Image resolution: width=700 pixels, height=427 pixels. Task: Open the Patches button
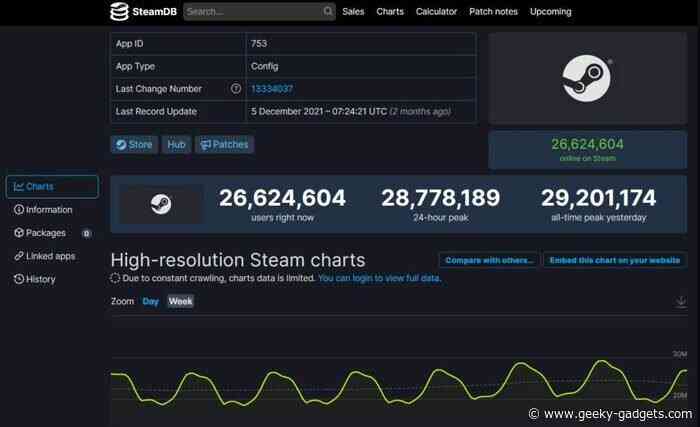[225, 145]
